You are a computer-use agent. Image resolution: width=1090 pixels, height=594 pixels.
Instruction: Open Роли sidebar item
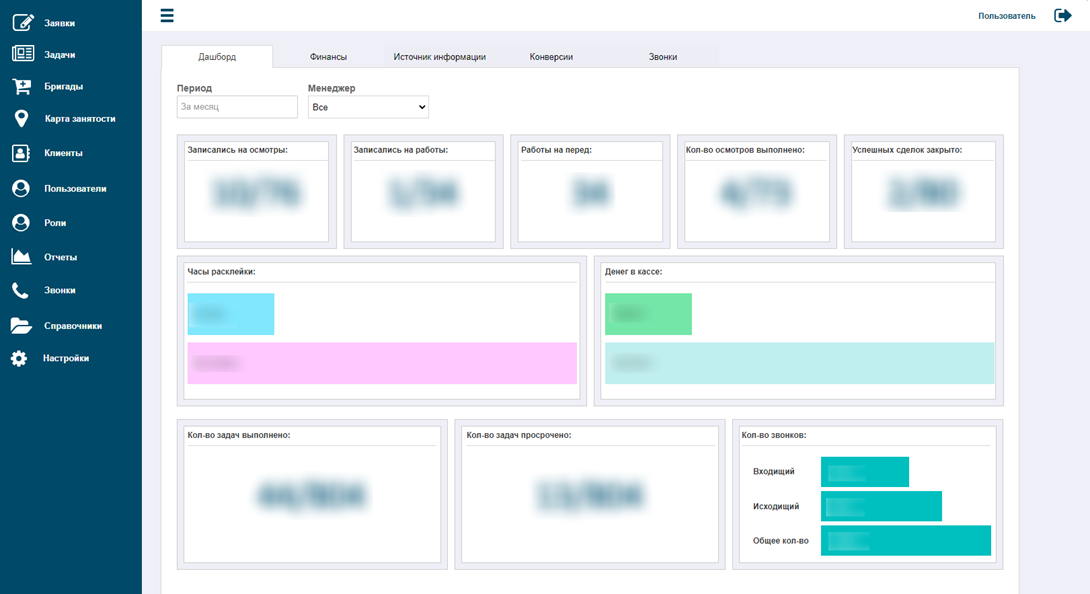point(55,223)
